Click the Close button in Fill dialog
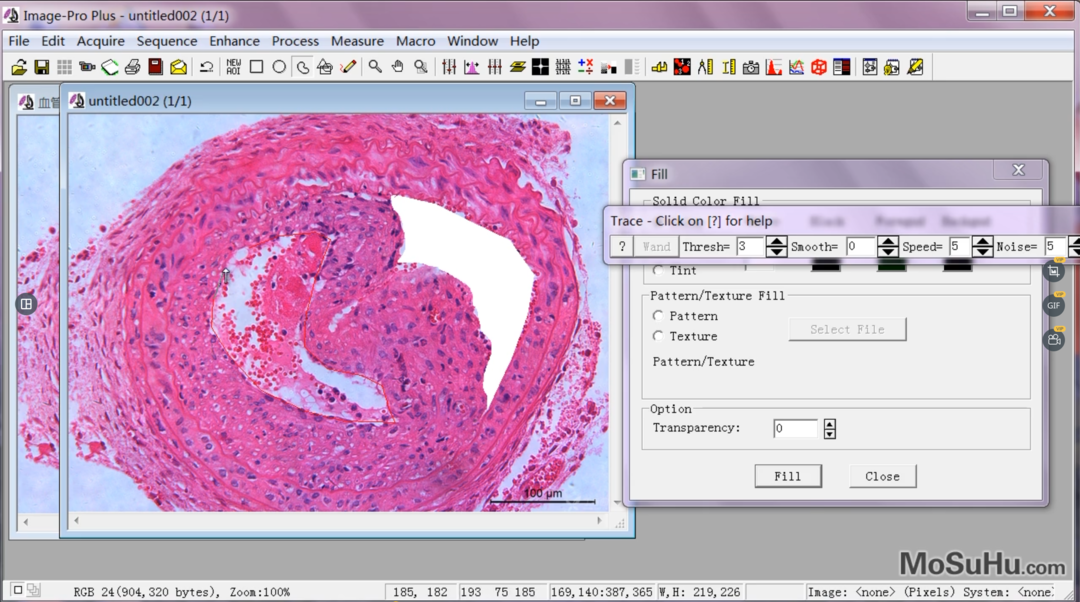1080x602 pixels. [x=882, y=476]
